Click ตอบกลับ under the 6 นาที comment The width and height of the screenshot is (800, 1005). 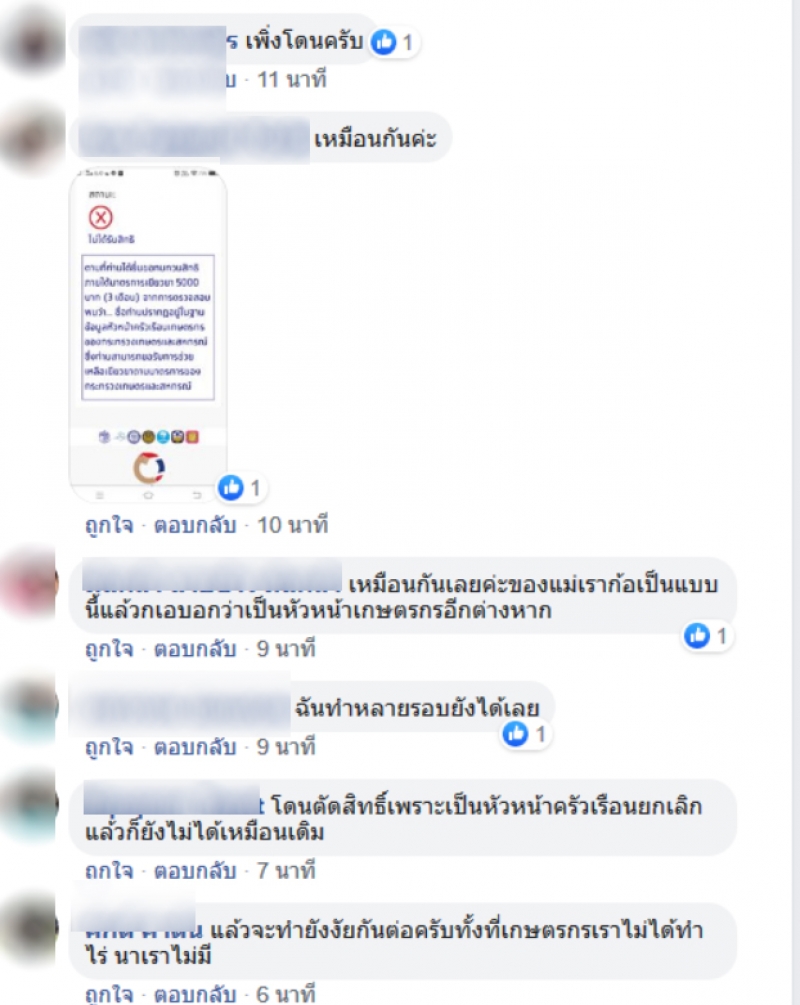(196, 994)
